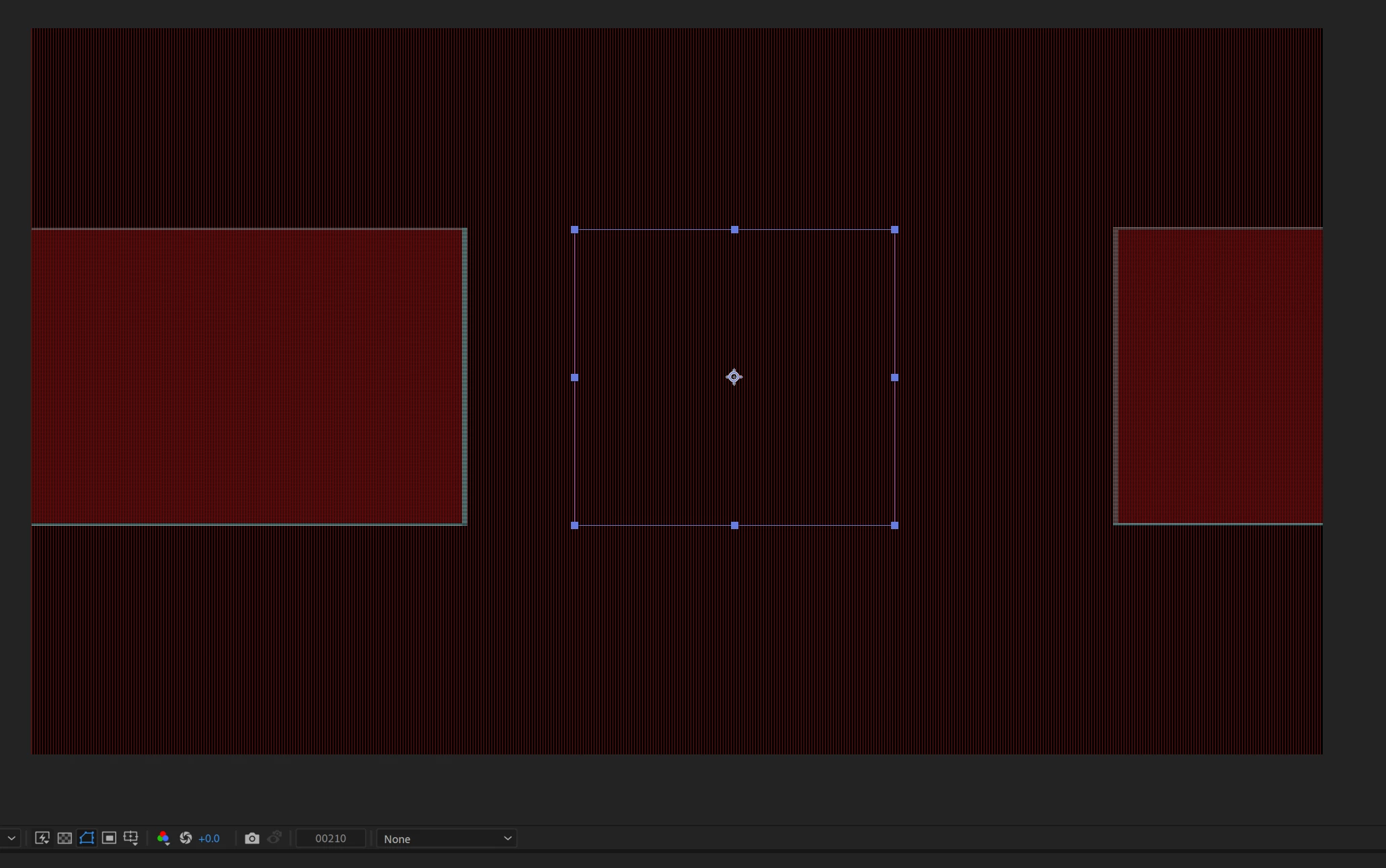1386x868 pixels.
Task: Select the left red rectangle layer
Action: 249,377
